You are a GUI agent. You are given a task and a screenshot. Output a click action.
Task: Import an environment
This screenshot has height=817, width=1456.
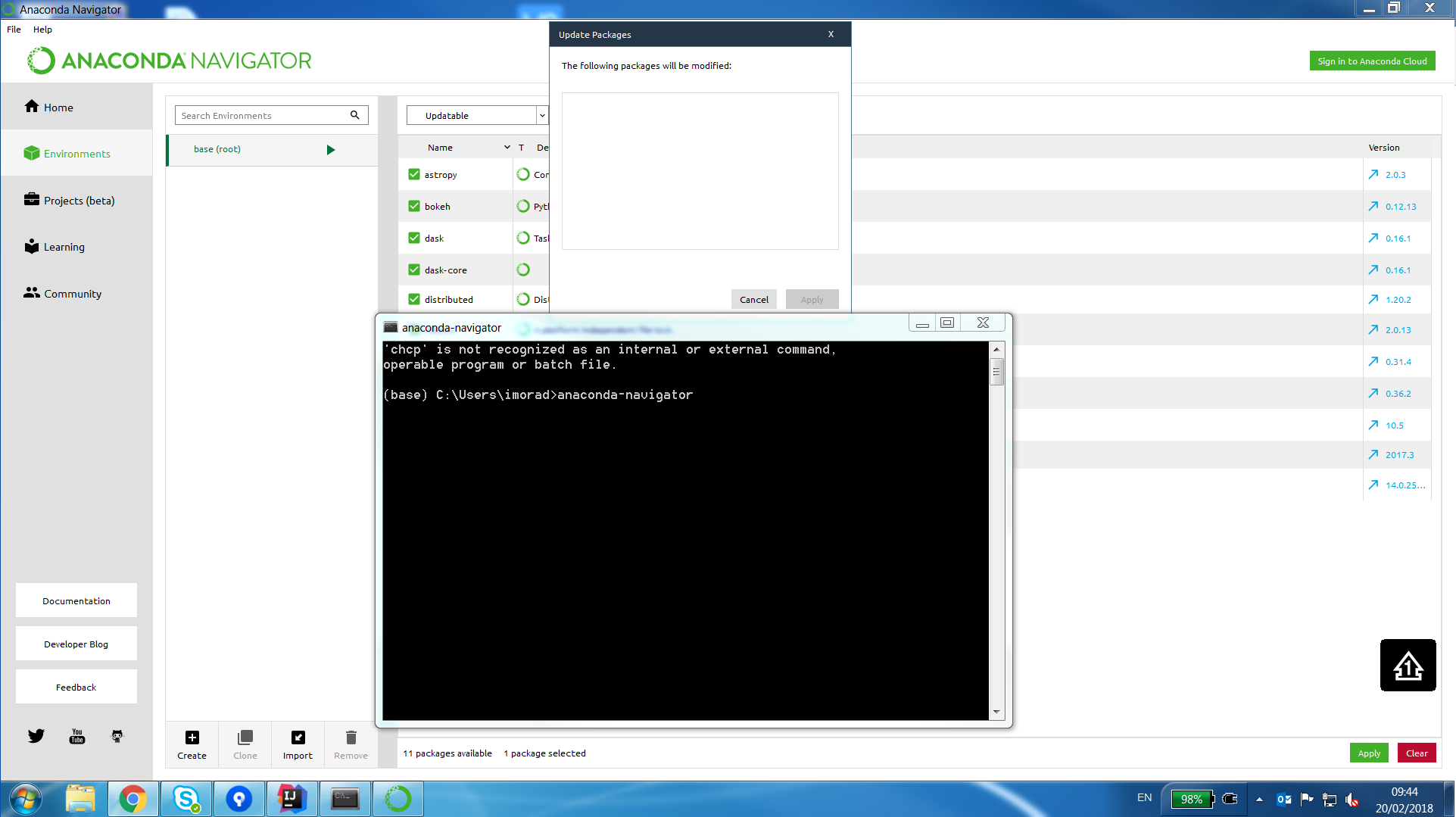pyautogui.click(x=297, y=744)
